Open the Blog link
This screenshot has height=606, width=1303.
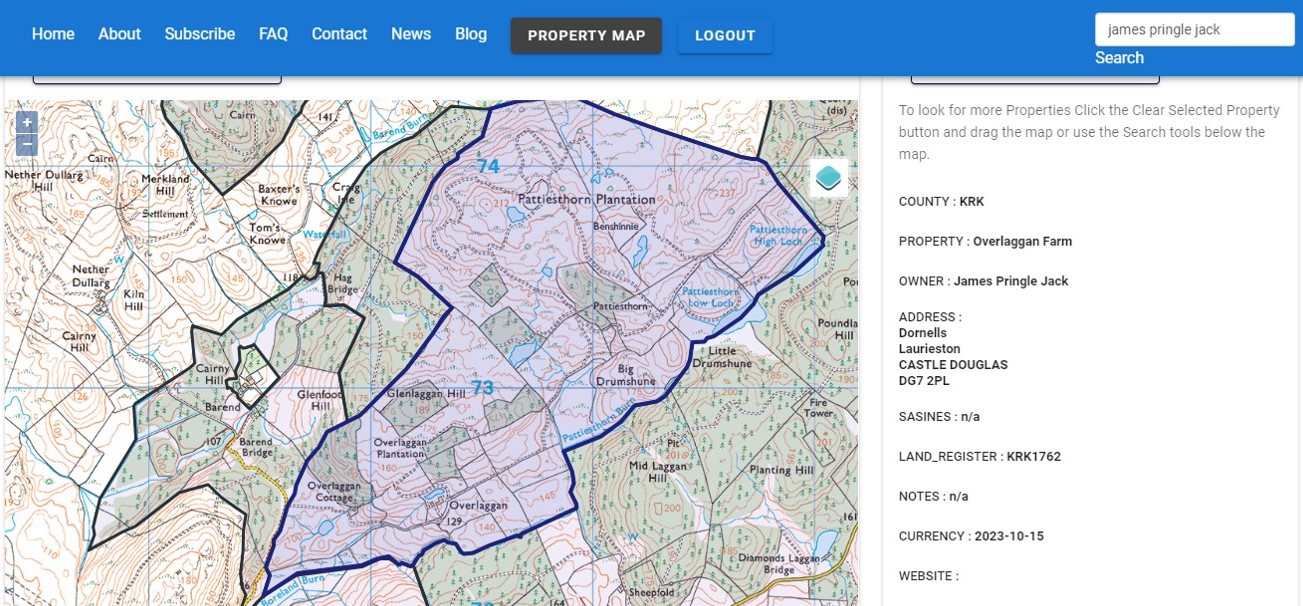(471, 34)
